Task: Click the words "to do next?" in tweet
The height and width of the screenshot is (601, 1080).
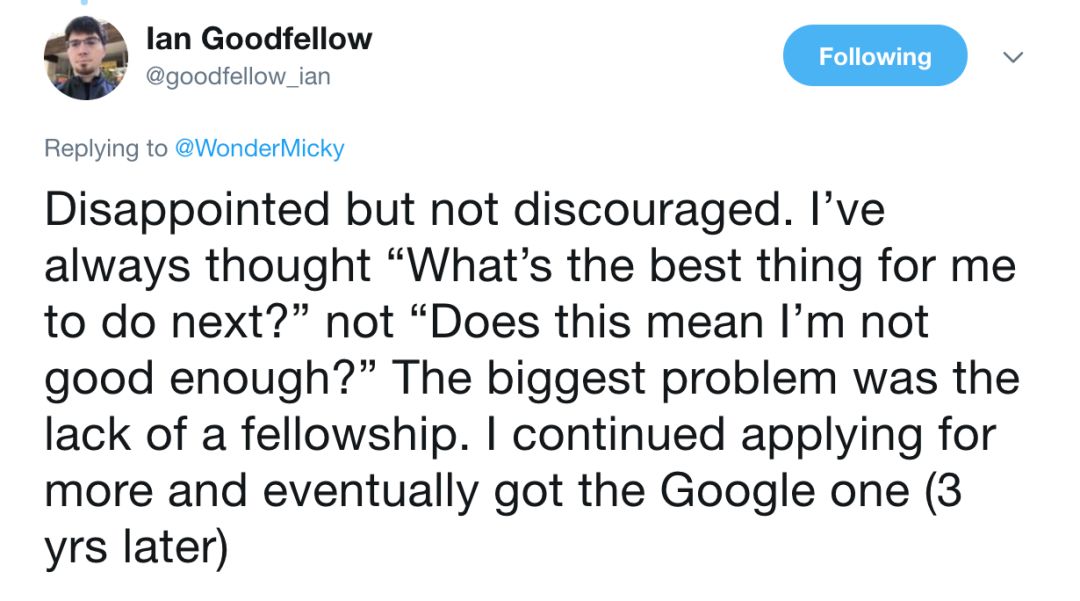Action: click(x=176, y=322)
